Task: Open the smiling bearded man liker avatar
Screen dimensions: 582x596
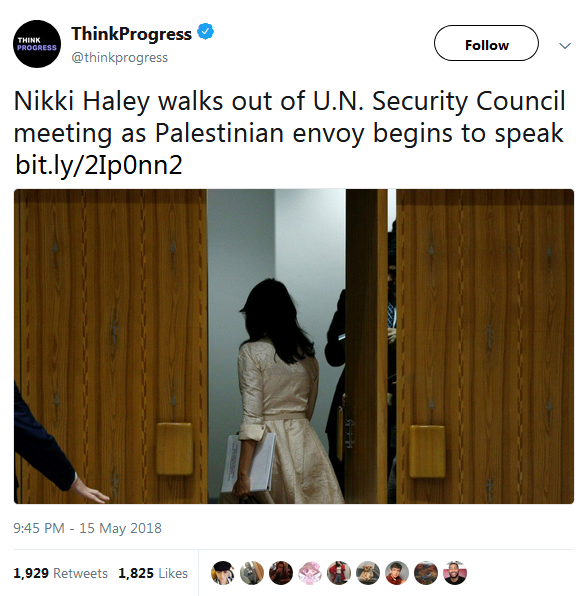Action: (x=455, y=572)
